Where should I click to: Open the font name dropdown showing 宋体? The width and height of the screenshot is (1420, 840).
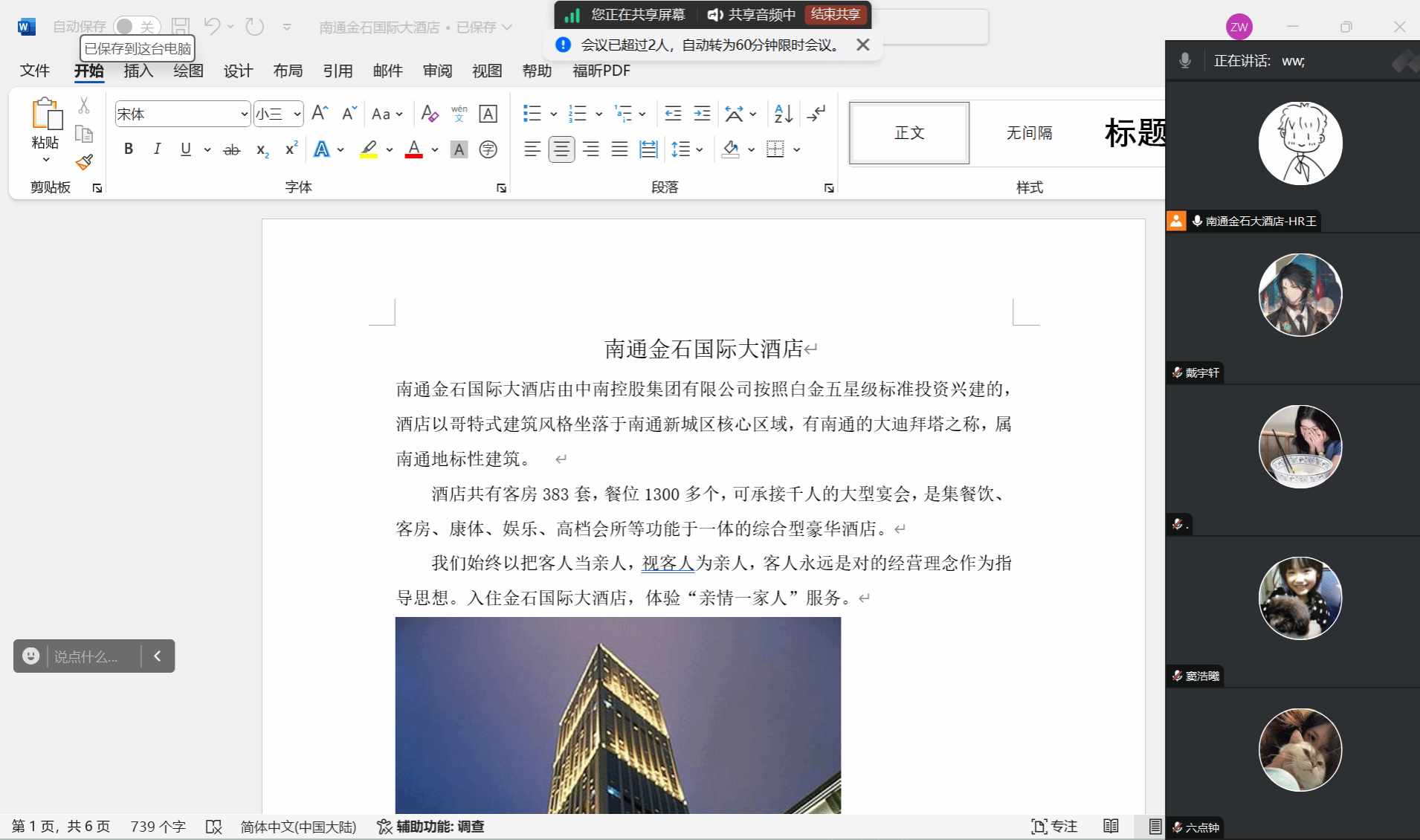click(244, 114)
